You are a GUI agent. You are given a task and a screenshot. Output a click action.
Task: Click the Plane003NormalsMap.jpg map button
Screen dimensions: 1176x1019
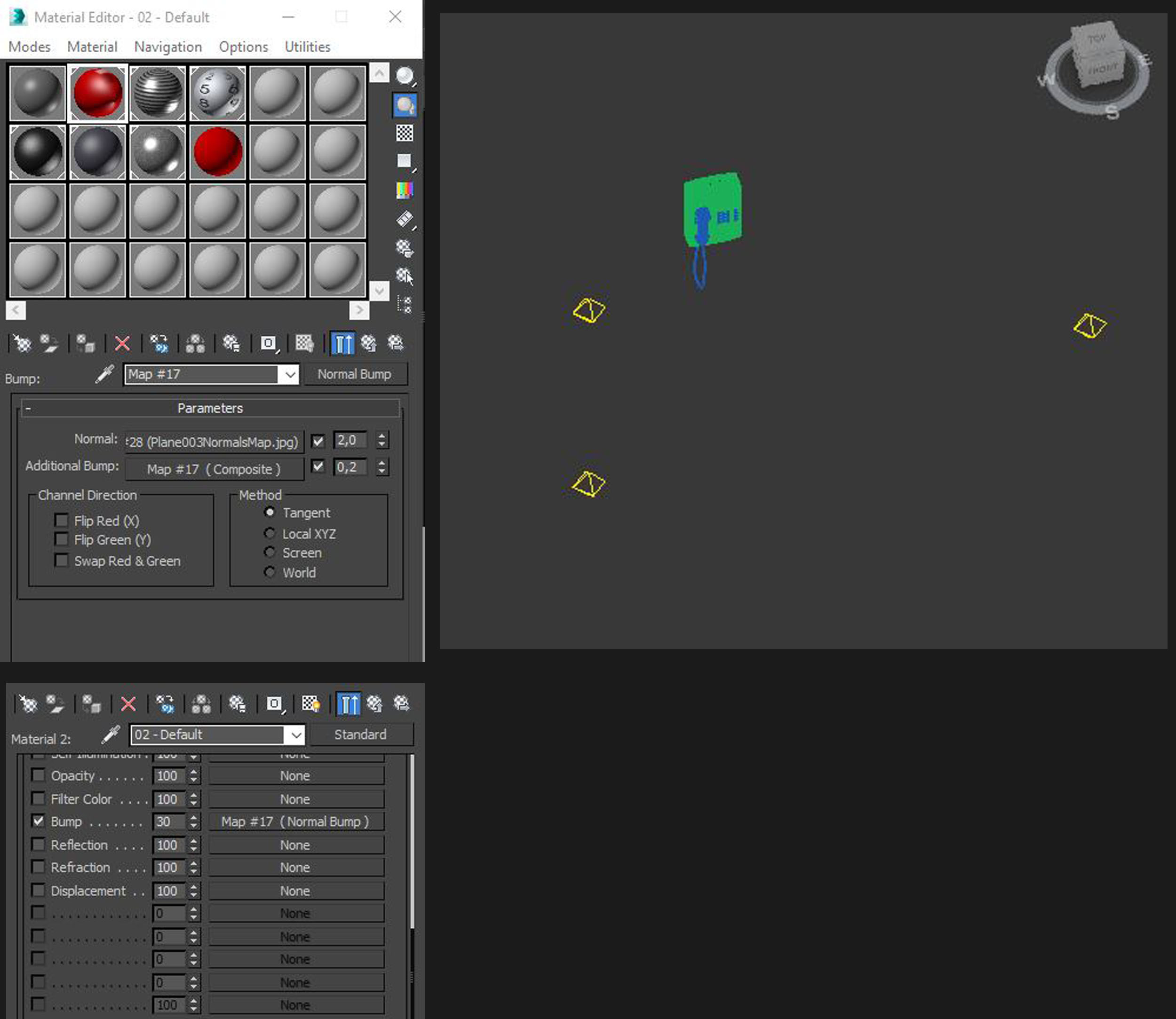(x=215, y=442)
